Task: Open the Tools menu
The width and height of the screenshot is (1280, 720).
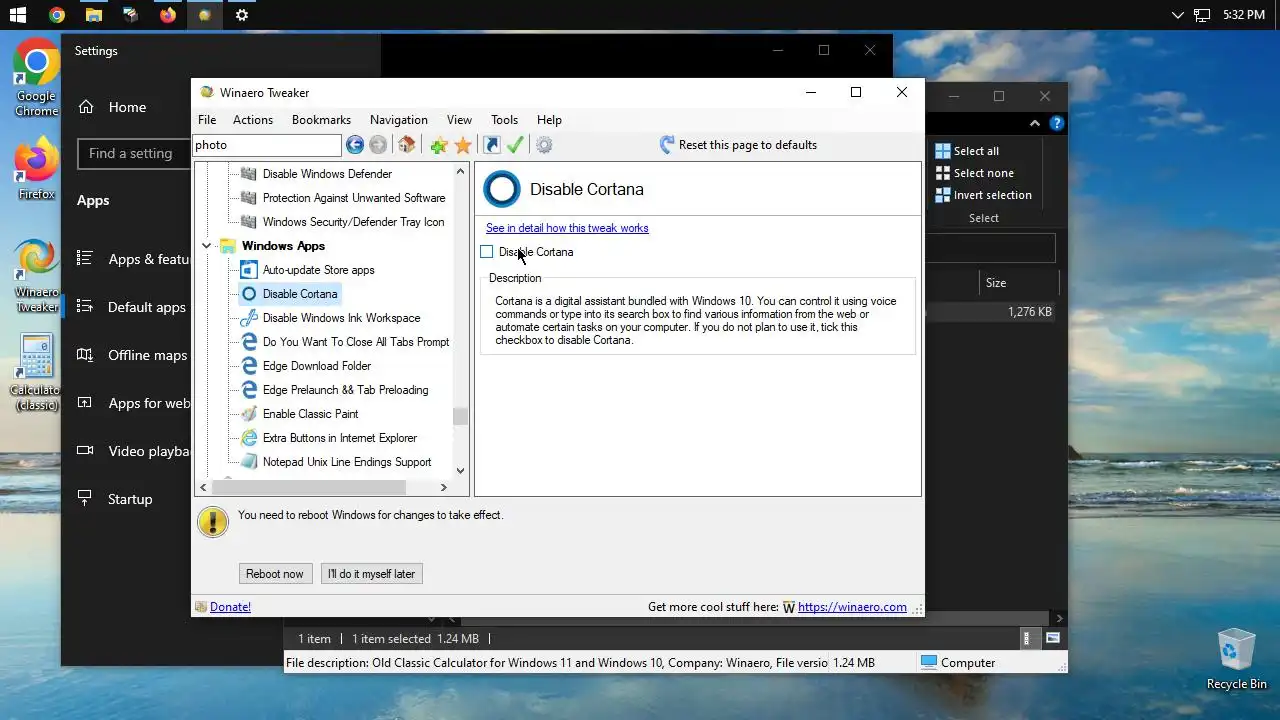Action: [504, 120]
